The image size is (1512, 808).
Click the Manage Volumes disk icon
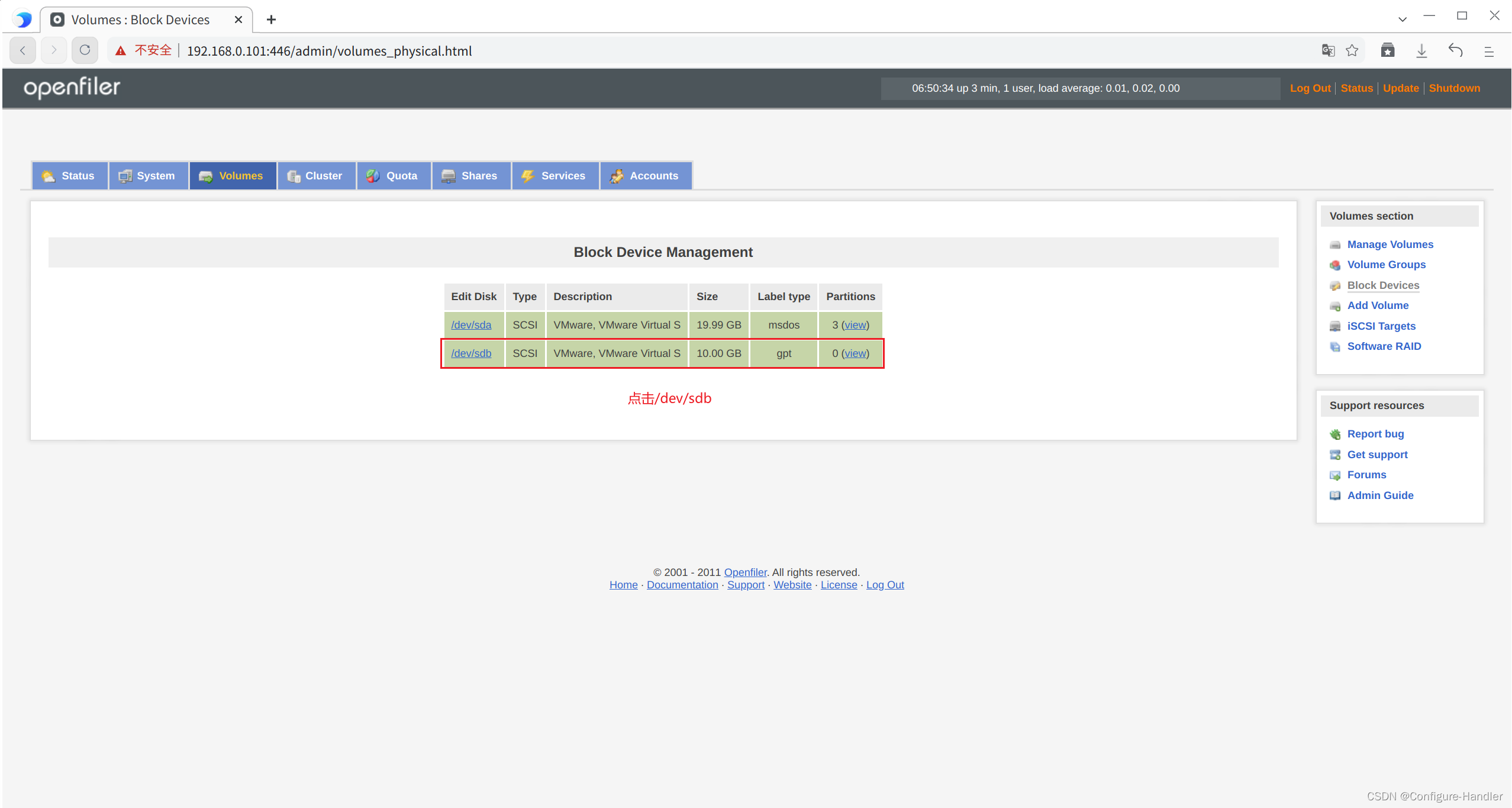[x=1336, y=244]
